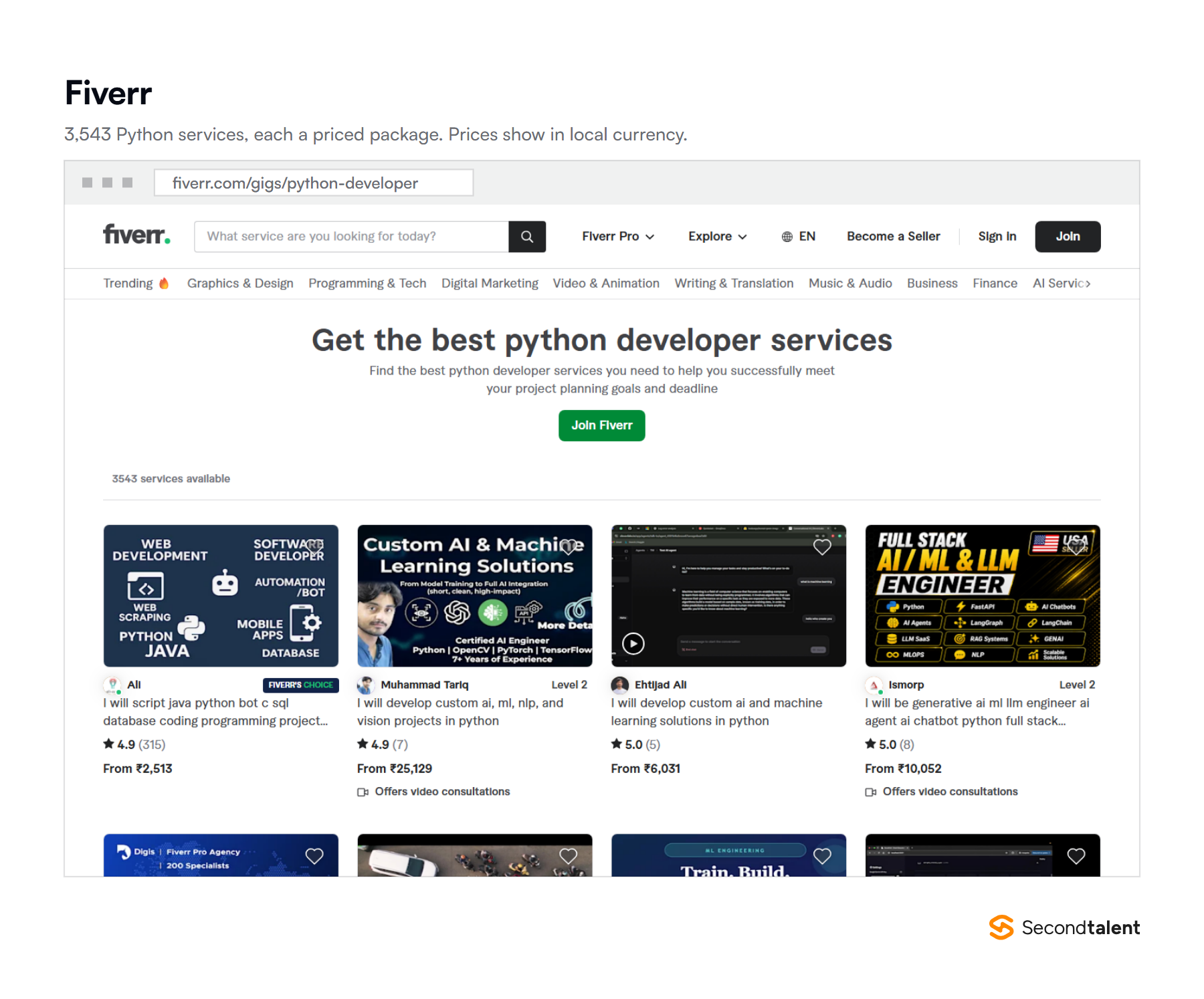1204x999 pixels.
Task: Click the Fiverr logo
Action: [136, 235]
